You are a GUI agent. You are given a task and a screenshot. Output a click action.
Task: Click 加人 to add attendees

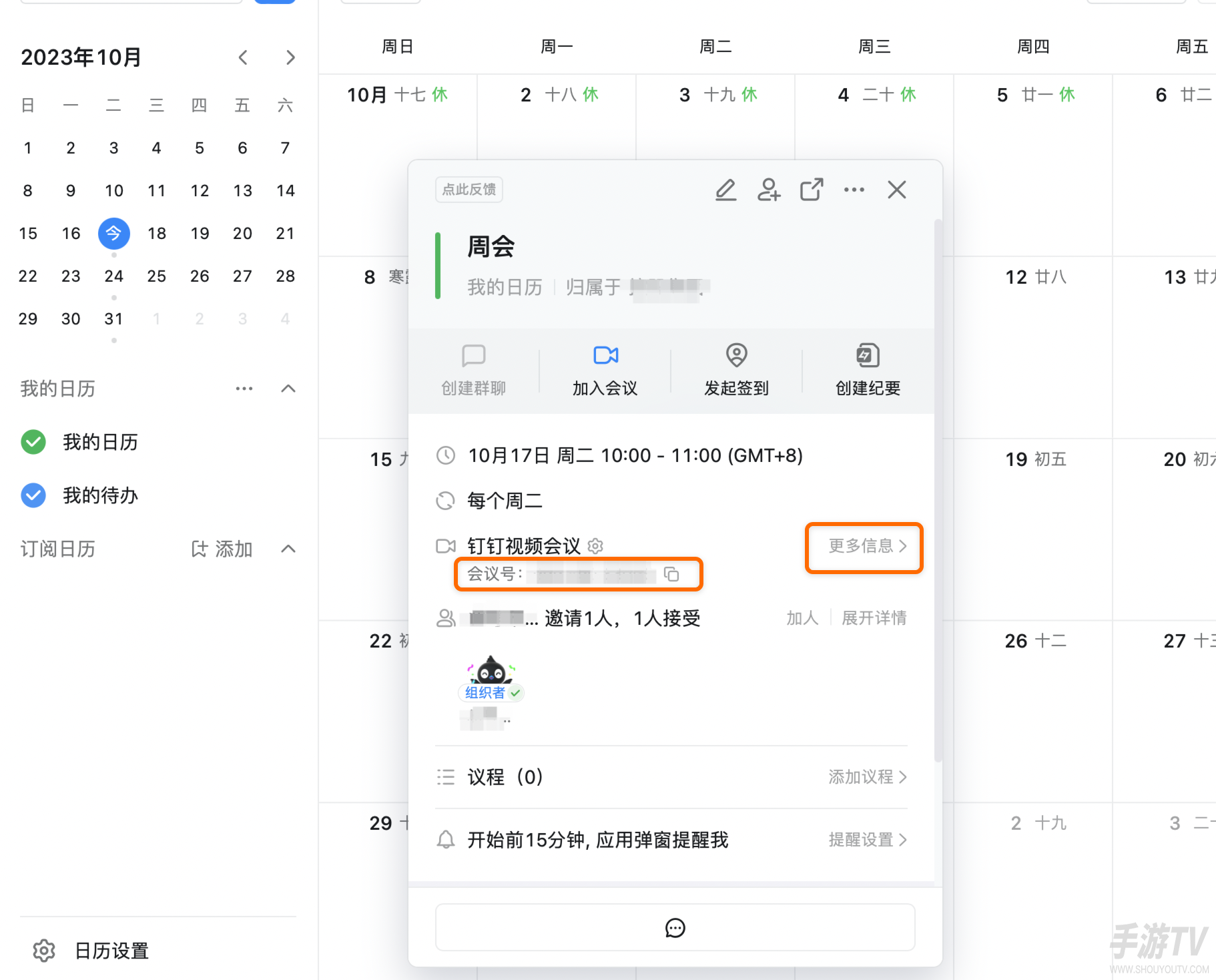pyautogui.click(x=802, y=618)
